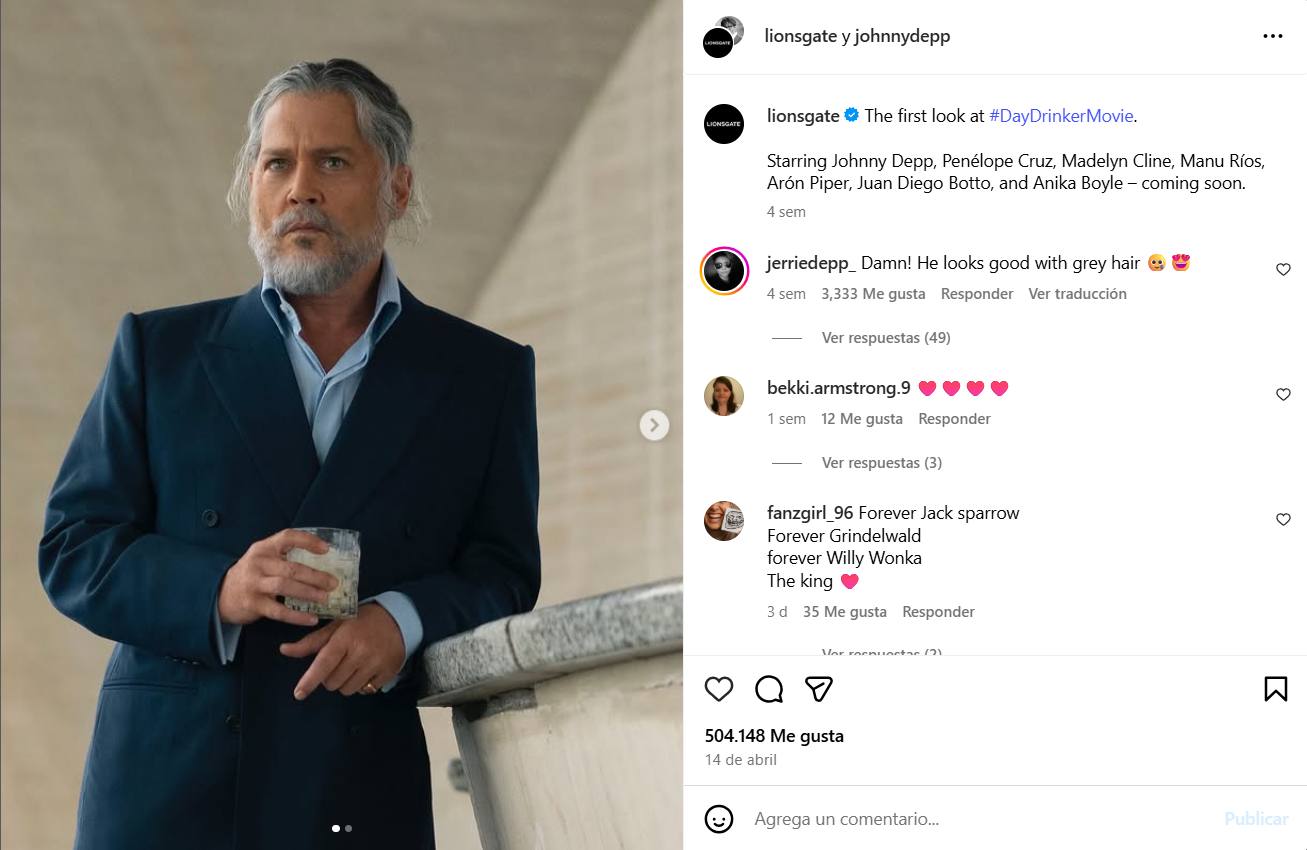Go to the next photo with the arrow
Viewport: 1307px width, 850px height.
click(654, 425)
